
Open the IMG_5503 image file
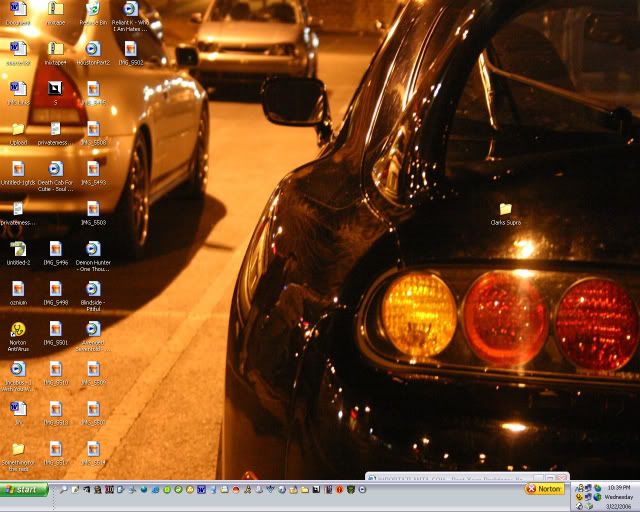click(x=92, y=209)
